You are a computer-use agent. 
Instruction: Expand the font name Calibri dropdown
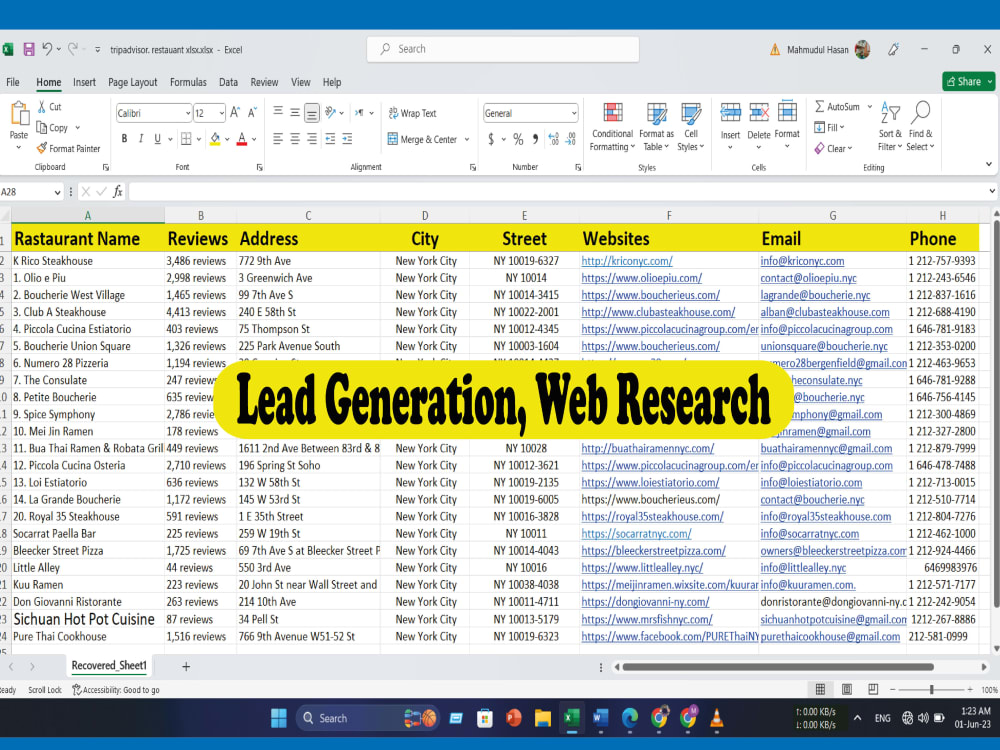(188, 114)
